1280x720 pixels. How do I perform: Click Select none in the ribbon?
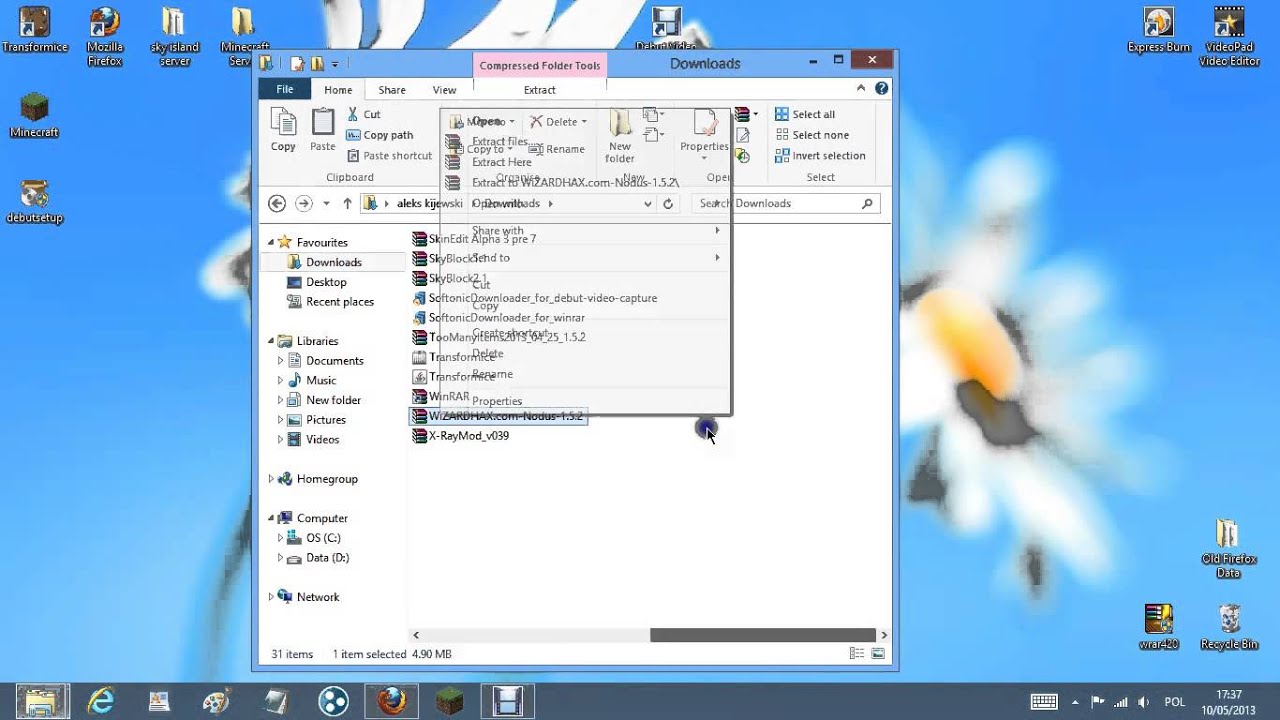[x=812, y=135]
